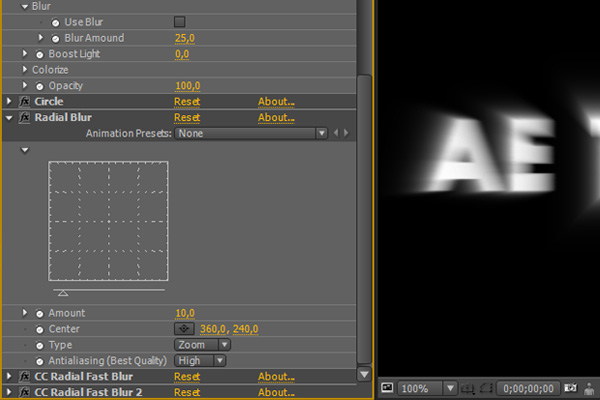The width and height of the screenshot is (600, 400).
Task: Click the Opacity value 100,0
Action: [188, 86]
